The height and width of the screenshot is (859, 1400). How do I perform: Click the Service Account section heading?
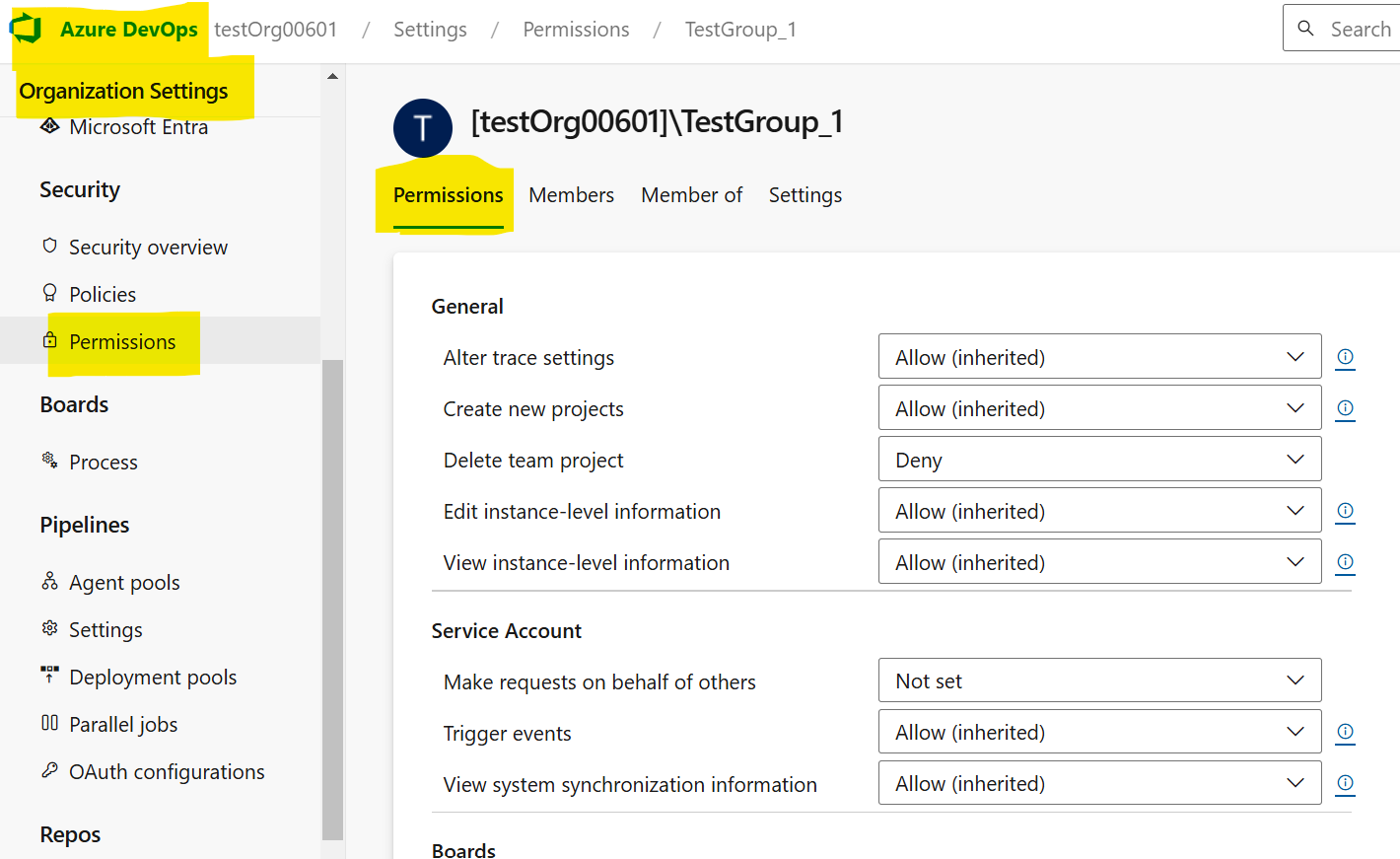coord(507,631)
